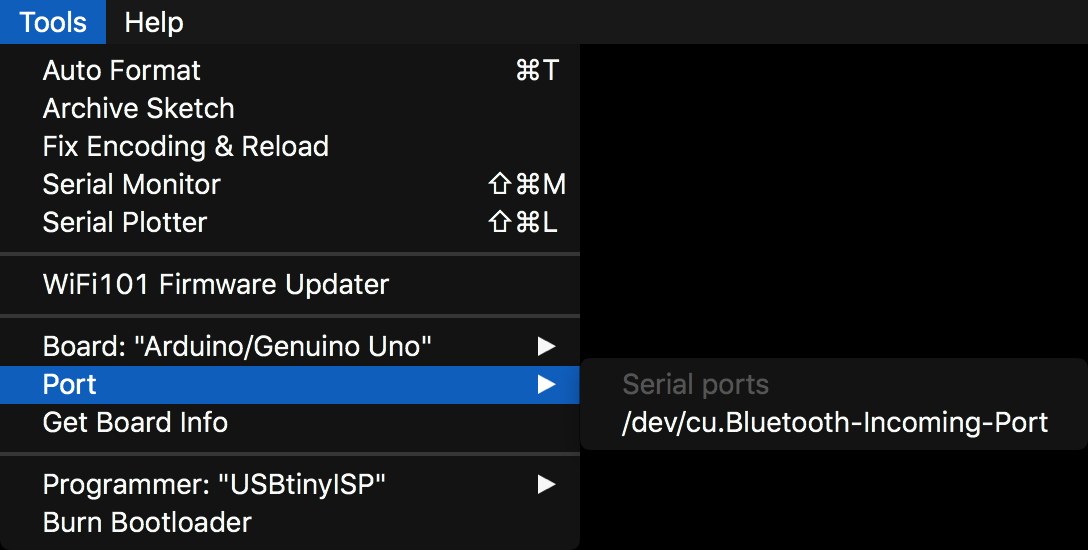The height and width of the screenshot is (550, 1088).
Task: Open the Tools menu in menu bar
Action: (52, 22)
